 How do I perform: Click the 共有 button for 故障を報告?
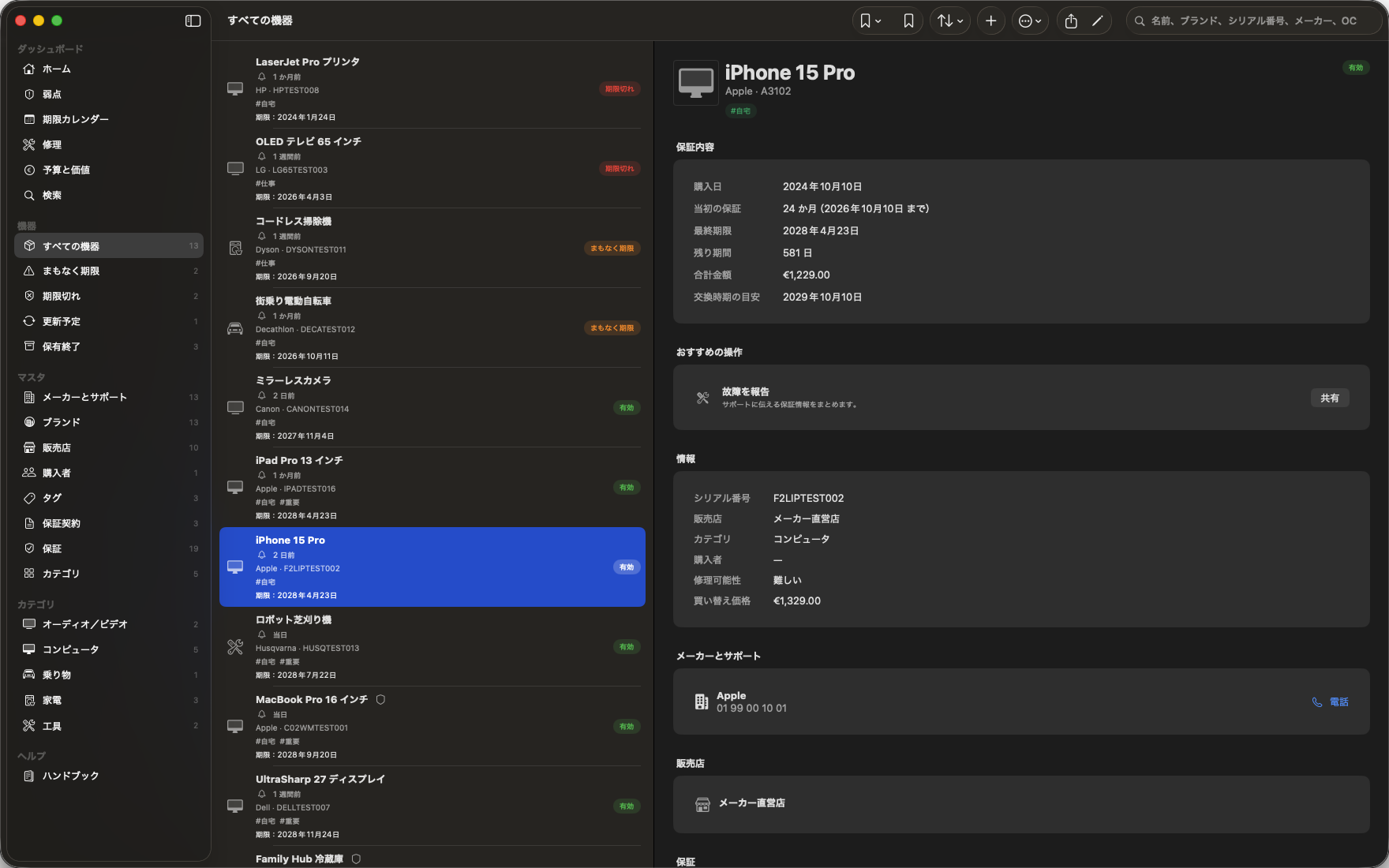point(1330,398)
